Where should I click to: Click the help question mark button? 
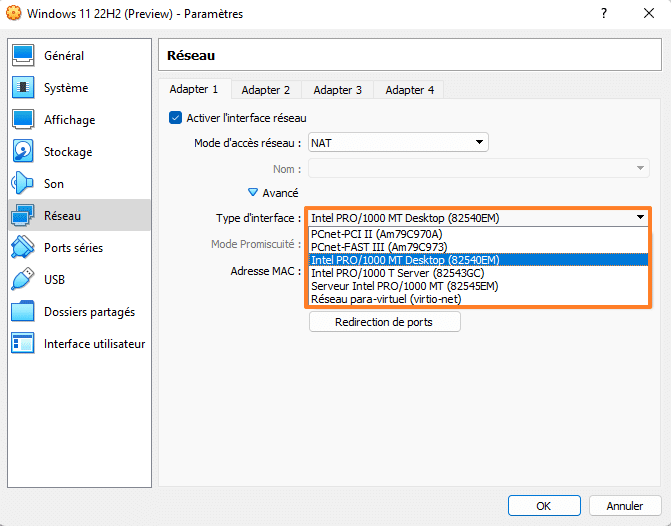point(604,14)
